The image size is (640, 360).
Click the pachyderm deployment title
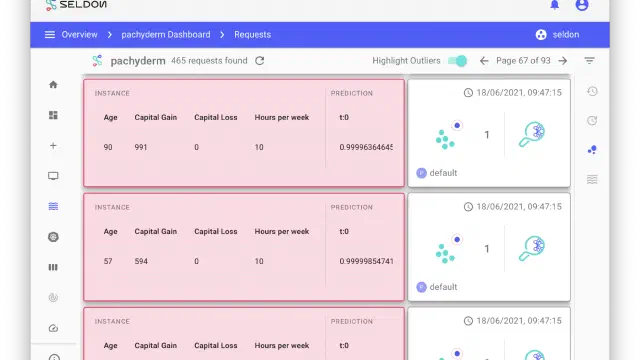coord(138,61)
